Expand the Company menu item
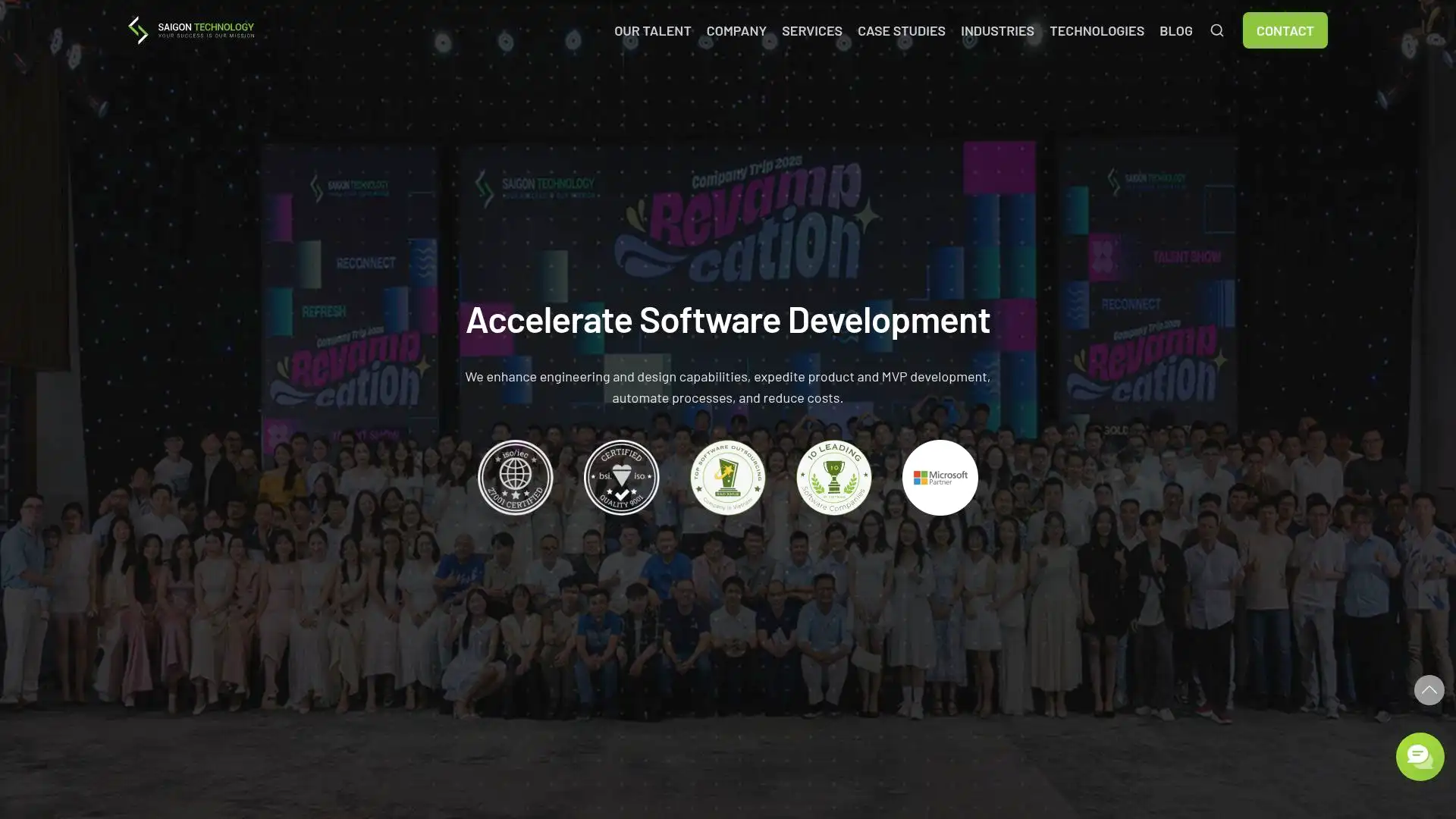Screen dimensions: 1456x819 [736, 30]
